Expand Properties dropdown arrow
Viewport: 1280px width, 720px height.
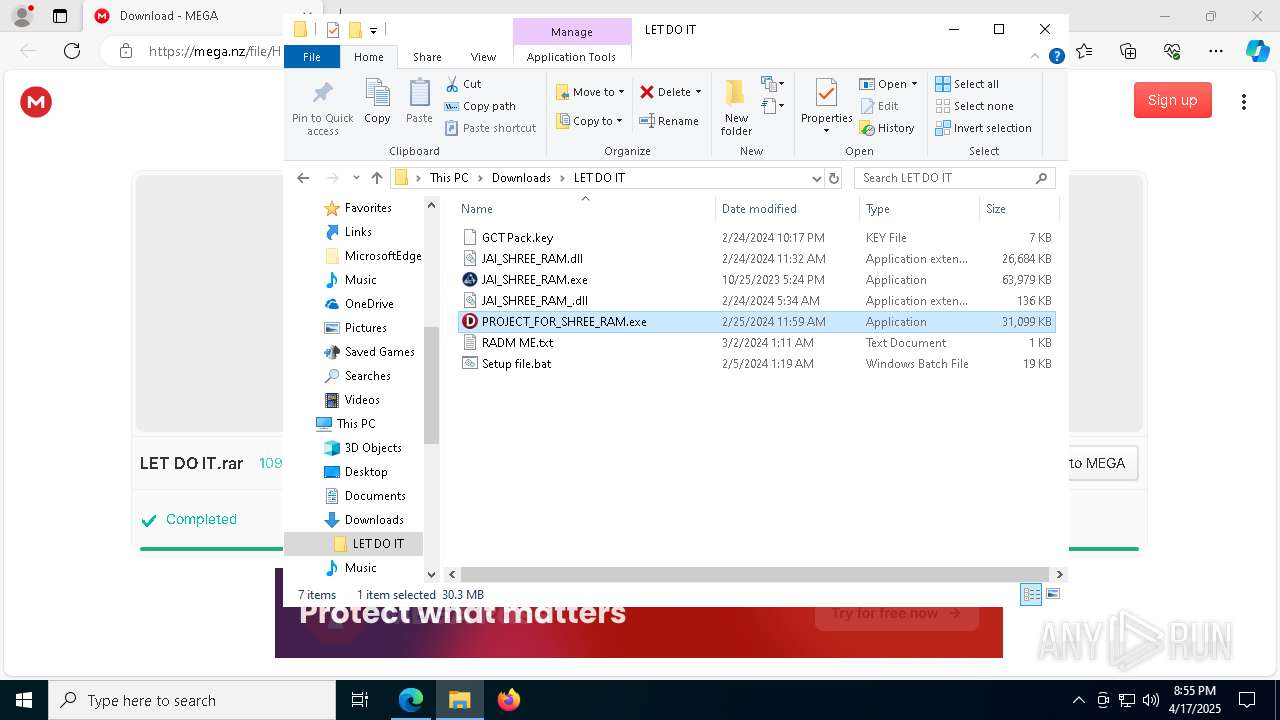coord(826,131)
